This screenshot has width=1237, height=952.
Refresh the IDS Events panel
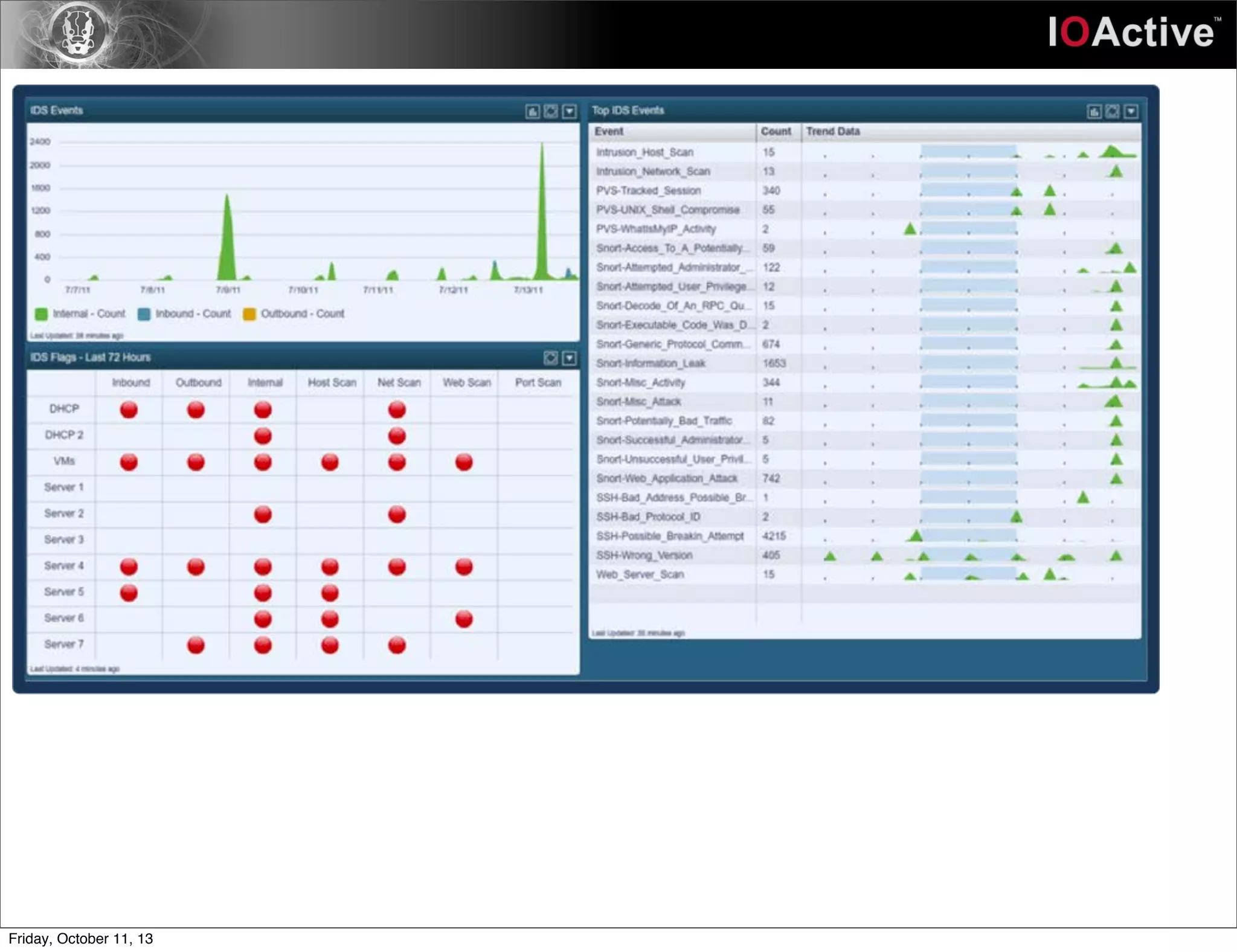pos(551,112)
